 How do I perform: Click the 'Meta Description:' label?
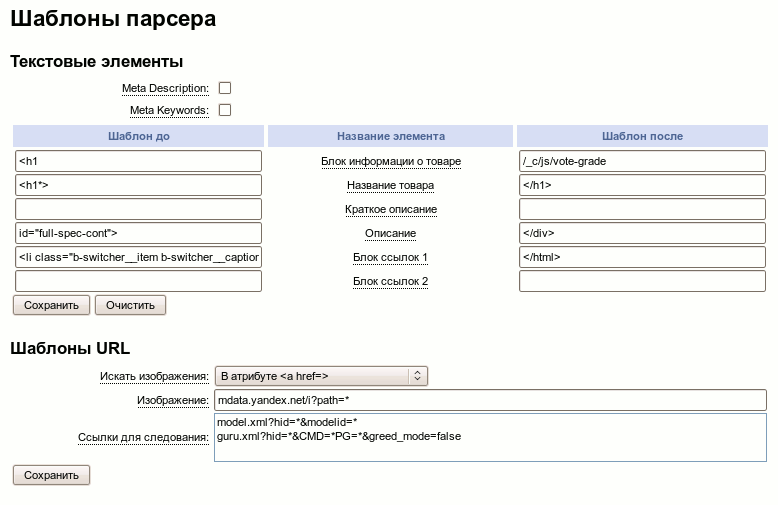(165, 88)
